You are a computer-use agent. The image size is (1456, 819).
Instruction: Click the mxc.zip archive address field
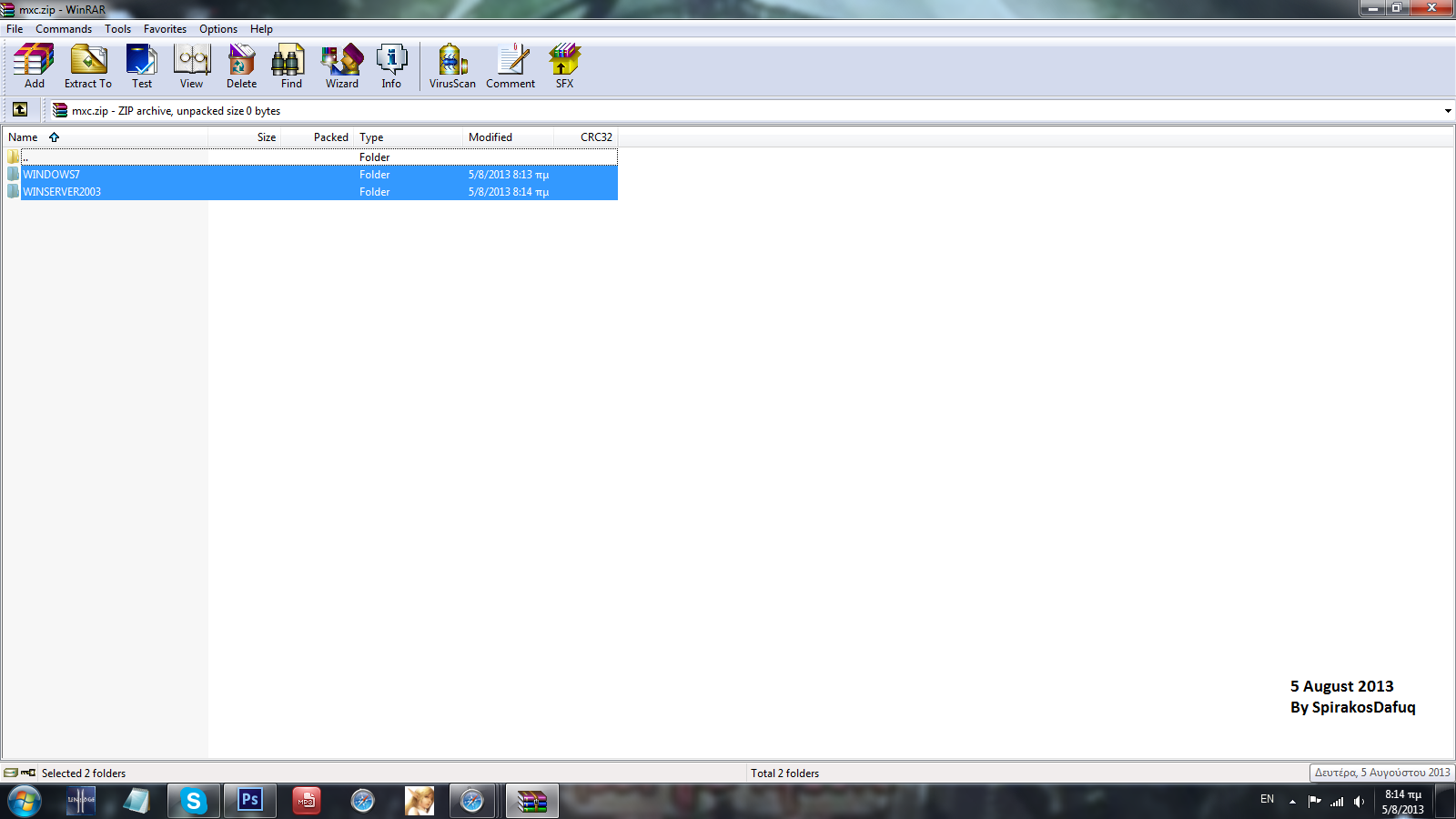[x=746, y=111]
